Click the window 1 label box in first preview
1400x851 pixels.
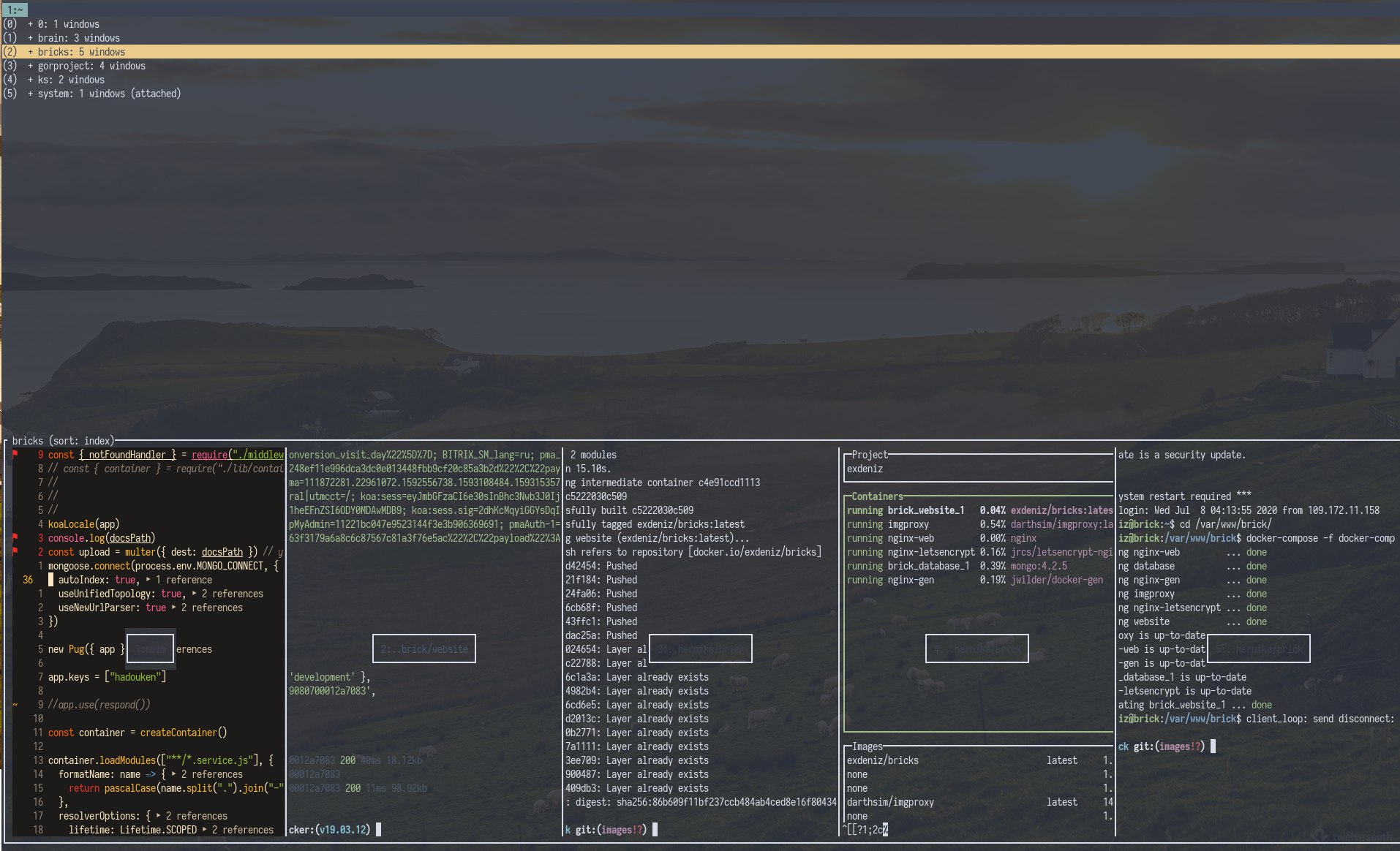(150, 648)
